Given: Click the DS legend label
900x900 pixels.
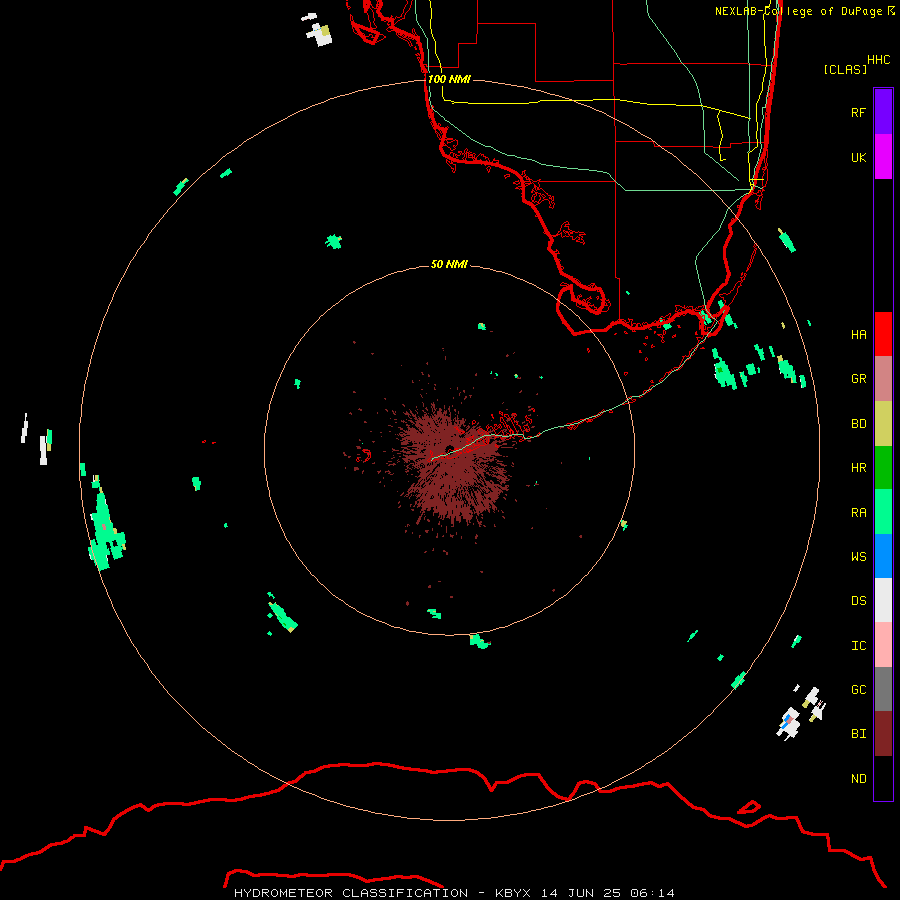Looking at the screenshot, I should [858, 601].
